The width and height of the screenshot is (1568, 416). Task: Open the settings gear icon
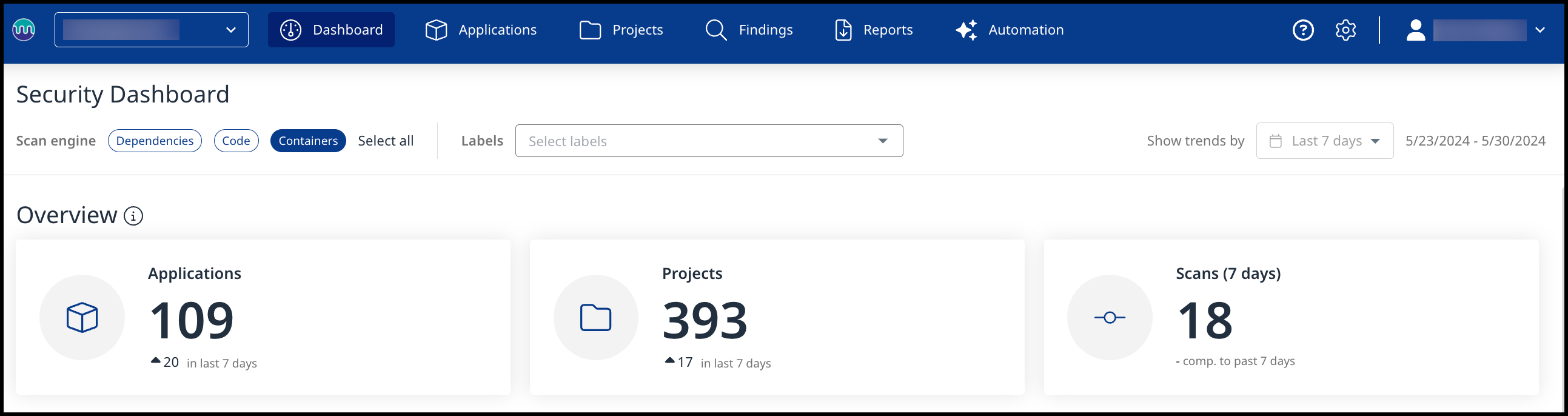[x=1345, y=30]
